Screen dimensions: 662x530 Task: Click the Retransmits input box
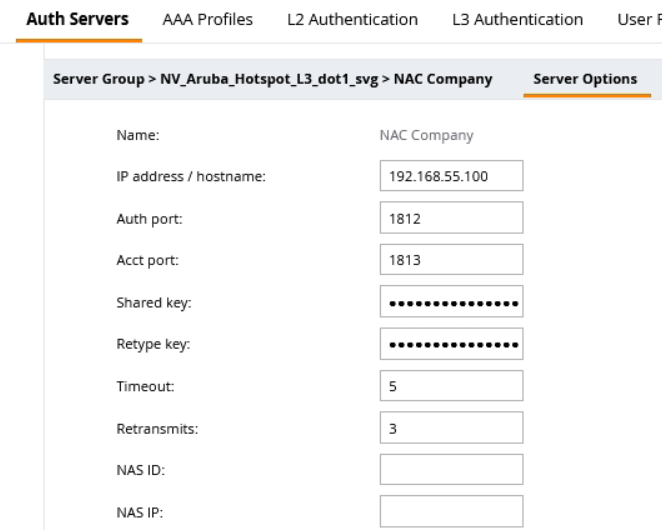pos(451,427)
